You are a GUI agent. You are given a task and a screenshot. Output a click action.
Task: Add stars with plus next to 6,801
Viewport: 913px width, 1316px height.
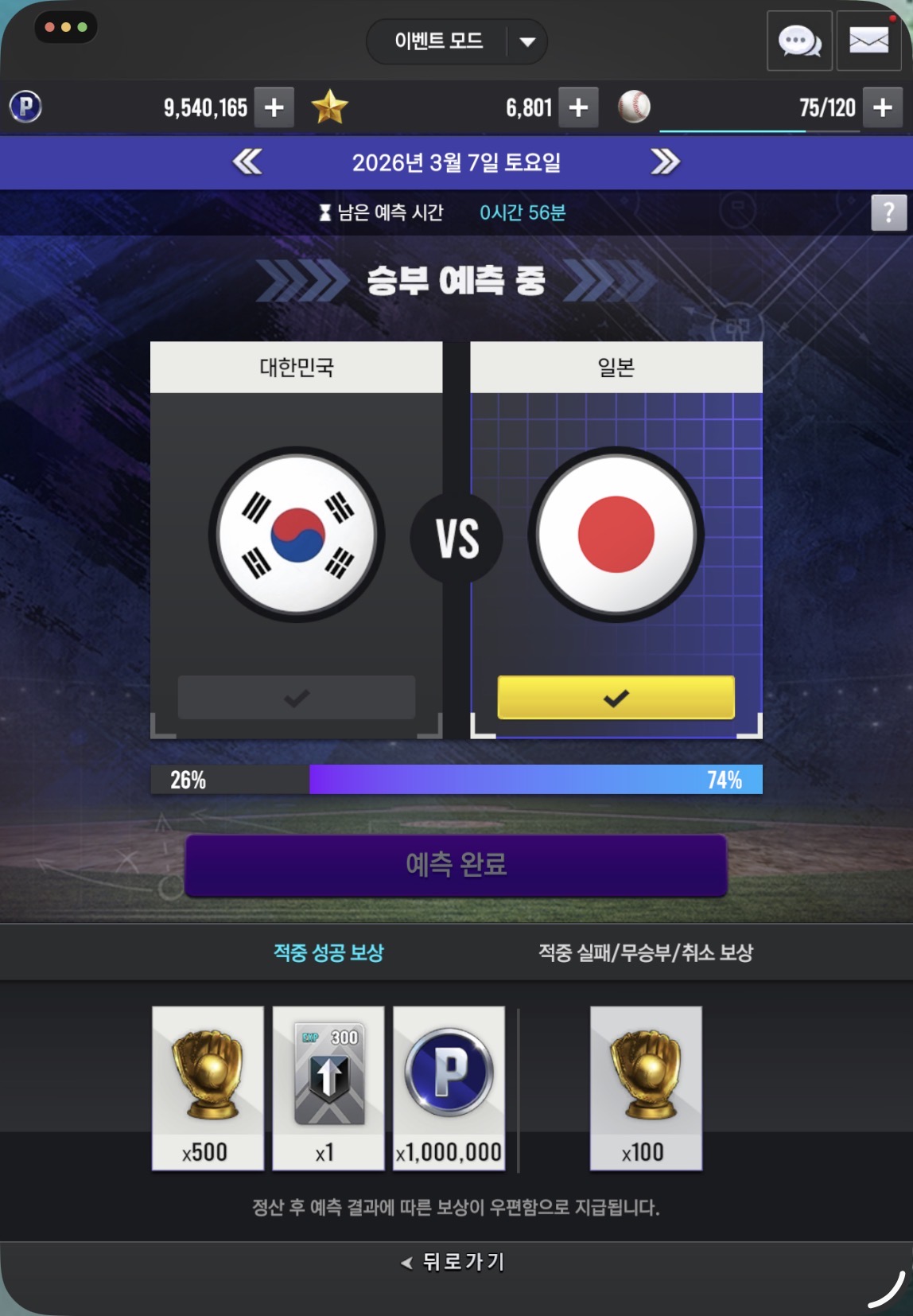pyautogui.click(x=579, y=107)
